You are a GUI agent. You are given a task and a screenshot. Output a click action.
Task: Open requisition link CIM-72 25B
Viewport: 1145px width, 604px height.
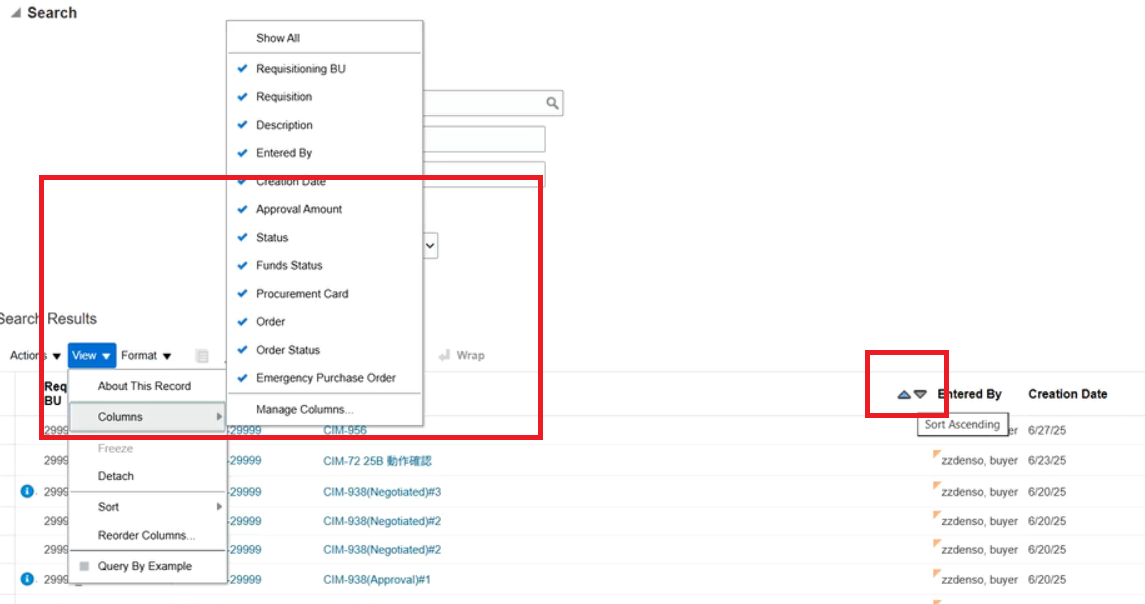pyautogui.click(x=377, y=461)
